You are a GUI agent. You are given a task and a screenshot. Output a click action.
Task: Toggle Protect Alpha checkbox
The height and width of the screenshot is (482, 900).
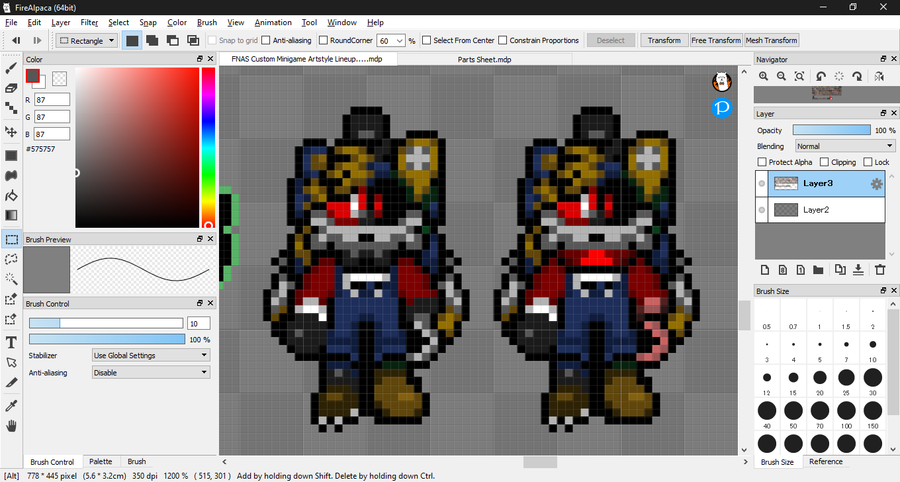pyautogui.click(x=762, y=162)
